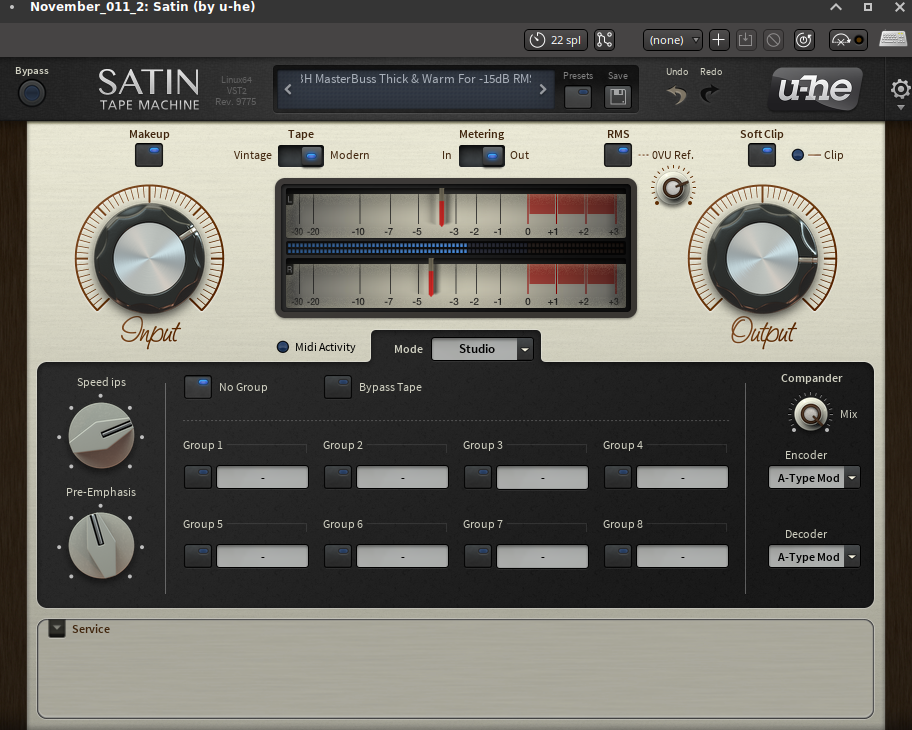Open the Presets browser button

578,97
